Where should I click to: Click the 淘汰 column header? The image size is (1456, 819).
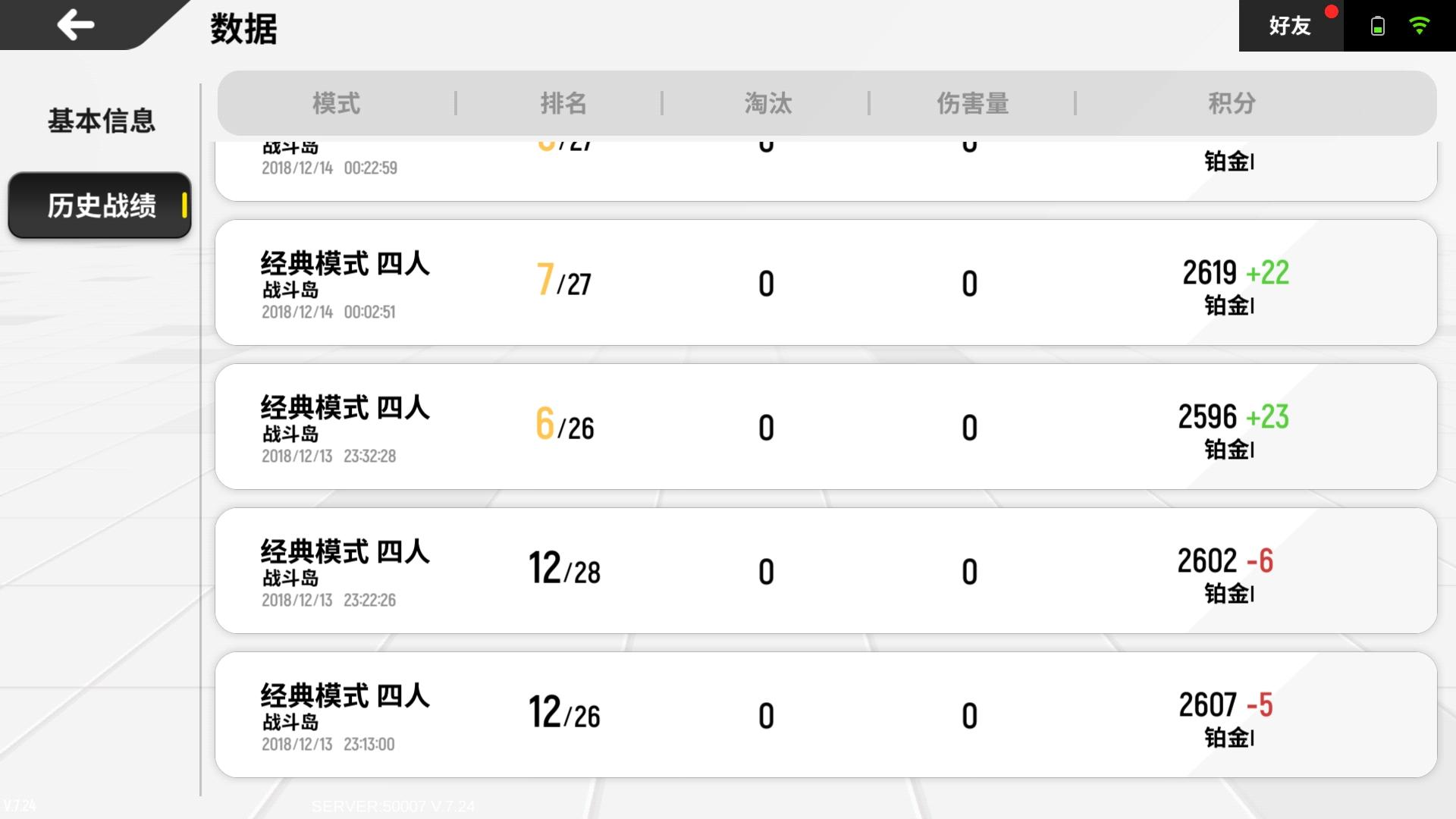point(767,103)
